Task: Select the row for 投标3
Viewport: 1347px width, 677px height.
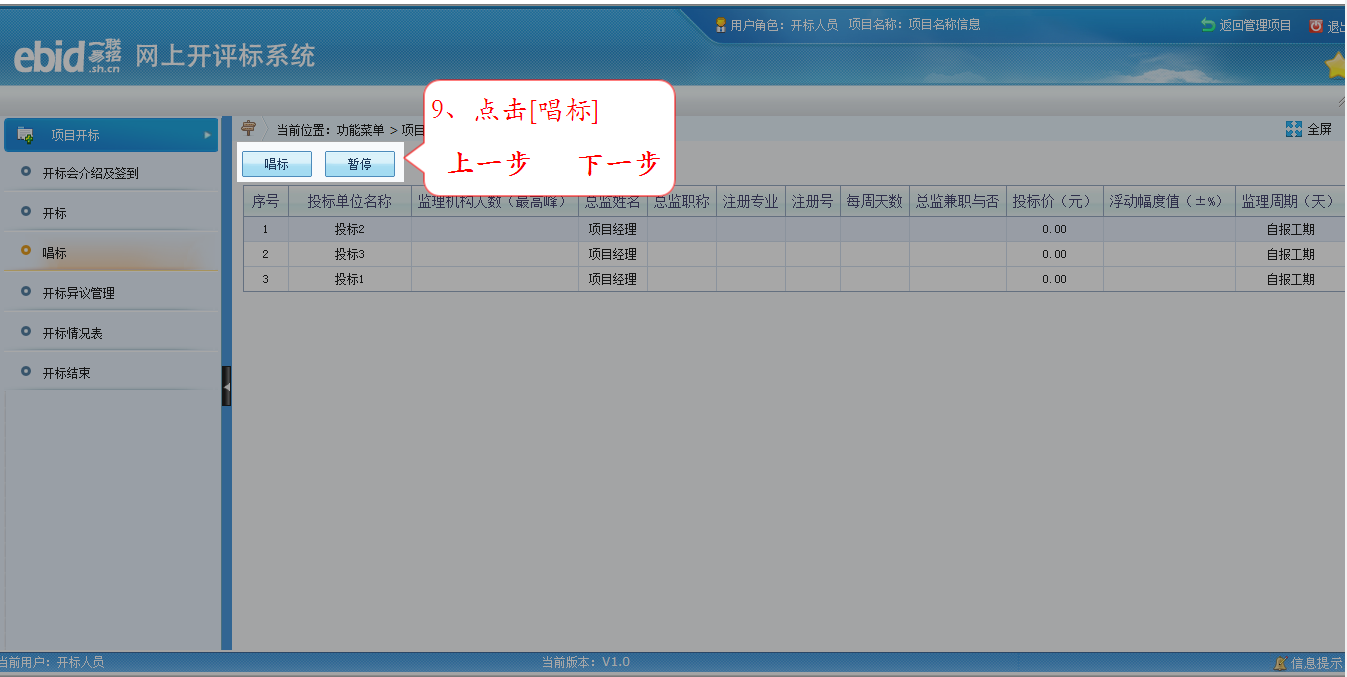Action: (349, 254)
